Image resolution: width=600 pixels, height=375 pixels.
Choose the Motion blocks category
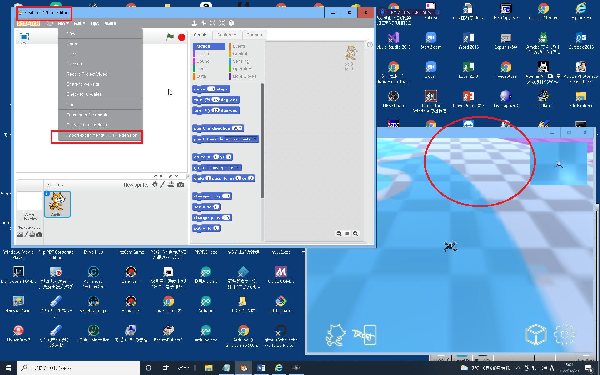pos(209,46)
